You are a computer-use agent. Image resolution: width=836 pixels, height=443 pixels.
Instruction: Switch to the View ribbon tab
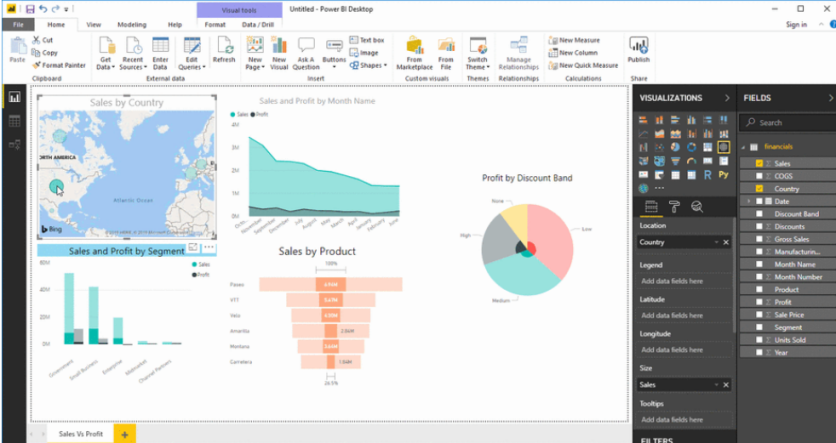(94, 25)
